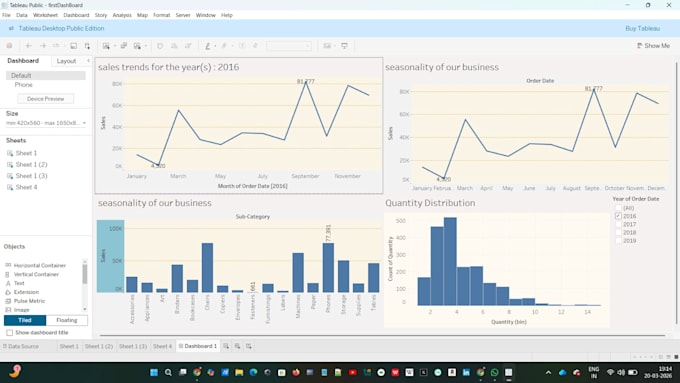
Task: Switch to the Layout pane tab
Action: (66, 61)
